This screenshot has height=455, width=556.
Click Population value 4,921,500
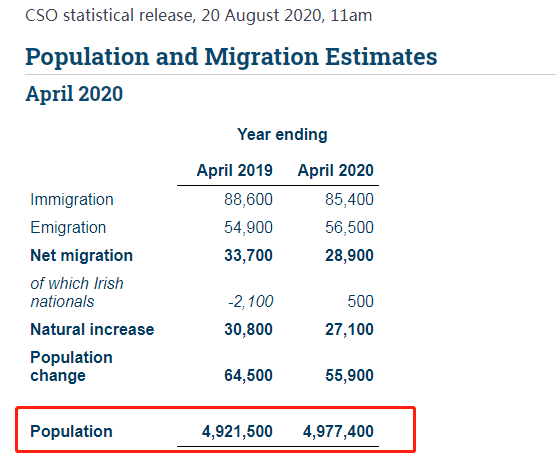237,432
